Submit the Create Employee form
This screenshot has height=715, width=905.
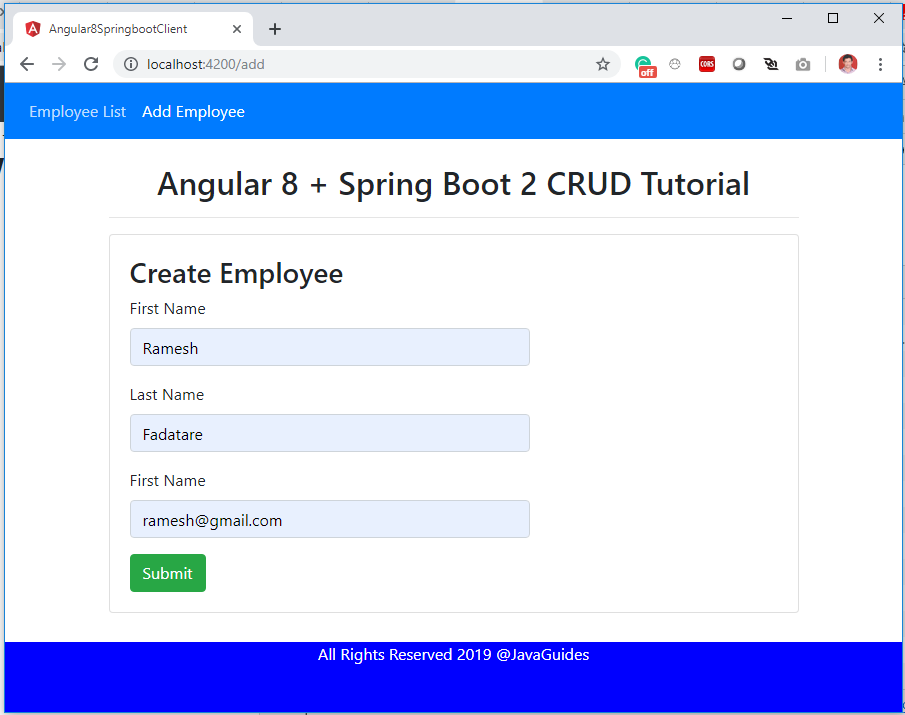tap(167, 573)
